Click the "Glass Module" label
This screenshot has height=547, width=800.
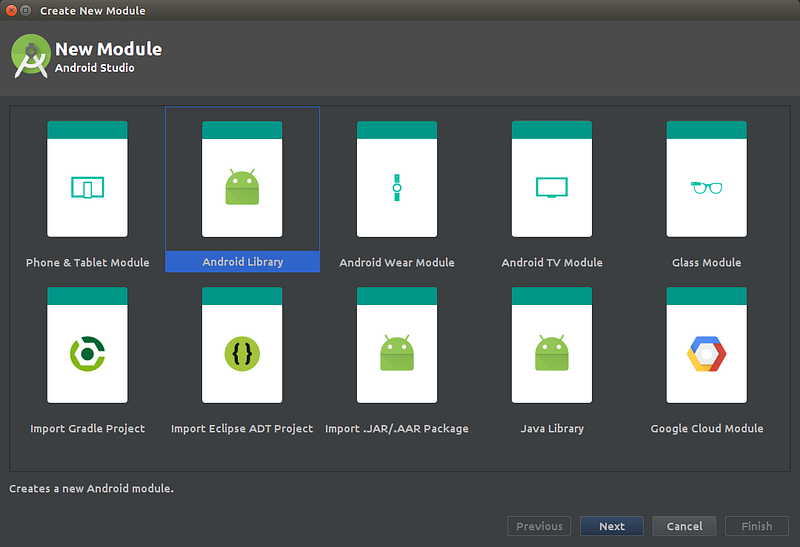click(x=707, y=263)
